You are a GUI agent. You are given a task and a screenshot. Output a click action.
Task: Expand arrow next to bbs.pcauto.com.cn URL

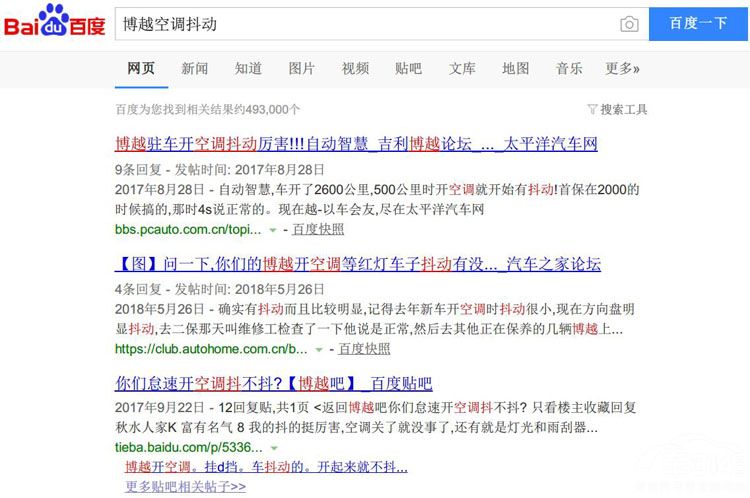[273, 230]
